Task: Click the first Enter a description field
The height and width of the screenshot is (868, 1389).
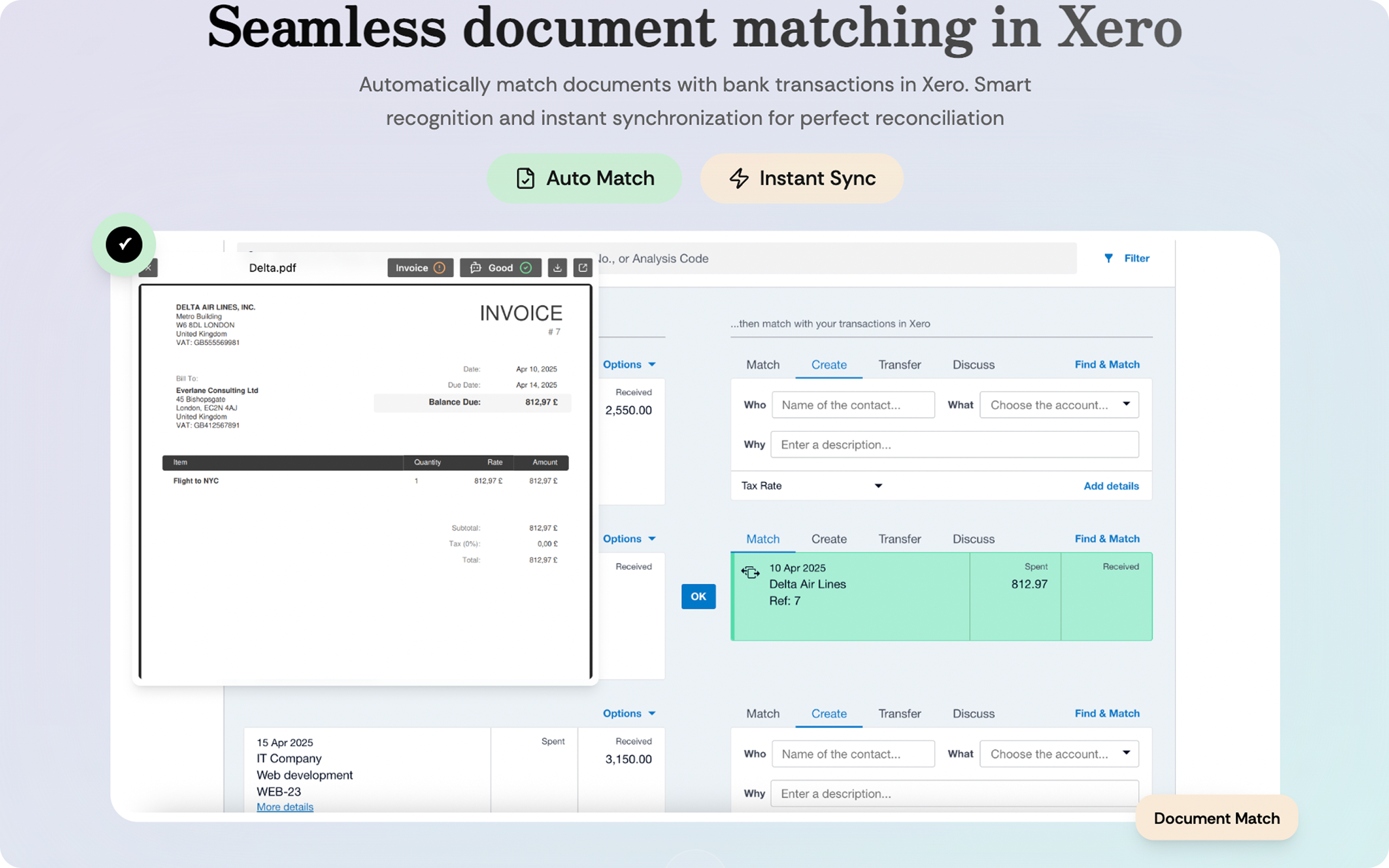Action: coord(954,444)
